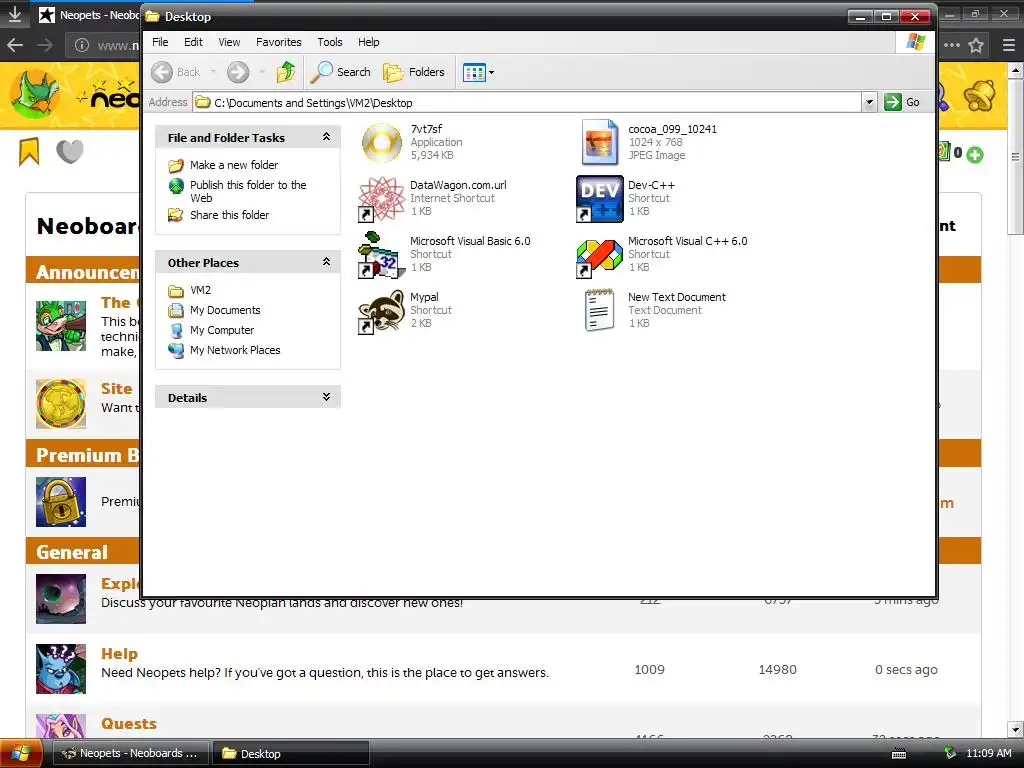Open the Tools menu
1024x768 pixels.
[330, 42]
